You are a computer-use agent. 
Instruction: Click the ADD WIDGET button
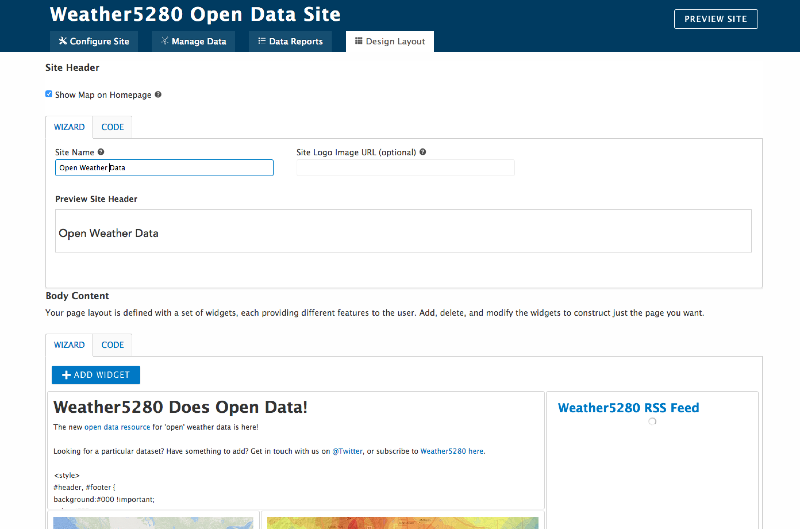(96, 375)
